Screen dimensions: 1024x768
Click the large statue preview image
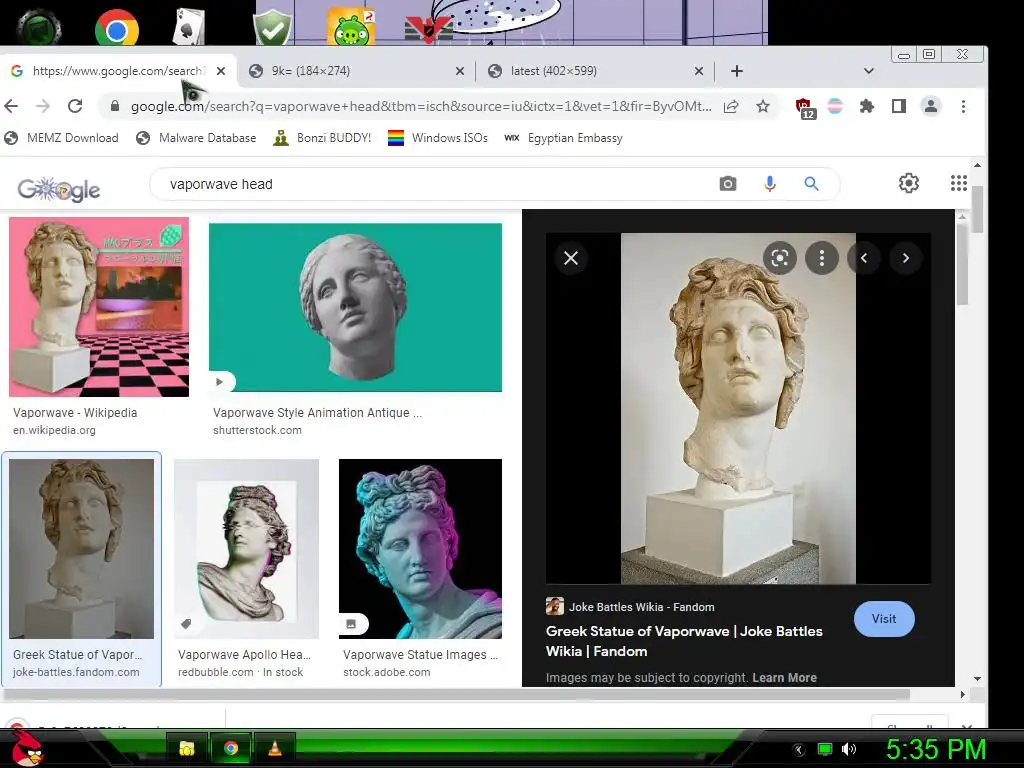point(738,408)
